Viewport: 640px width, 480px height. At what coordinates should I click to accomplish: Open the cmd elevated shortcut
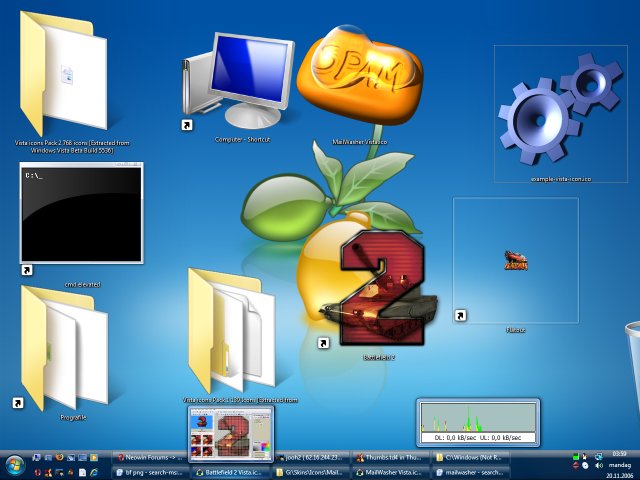pyautogui.click(x=82, y=213)
